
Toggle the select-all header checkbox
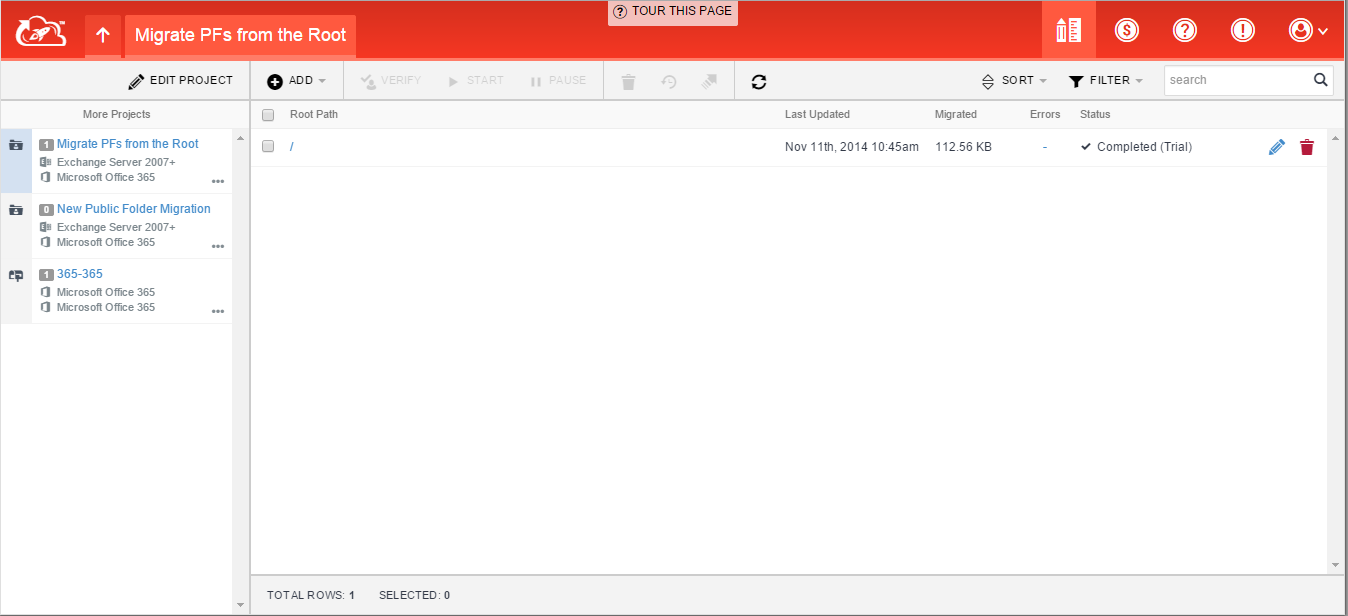pyautogui.click(x=268, y=115)
